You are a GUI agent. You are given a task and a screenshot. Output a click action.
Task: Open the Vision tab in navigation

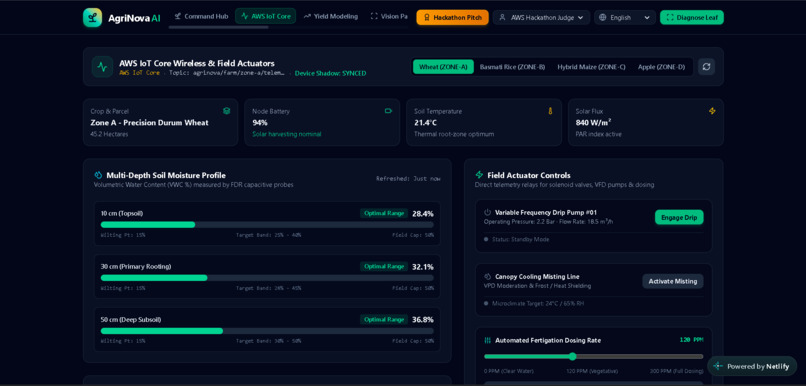[389, 16]
